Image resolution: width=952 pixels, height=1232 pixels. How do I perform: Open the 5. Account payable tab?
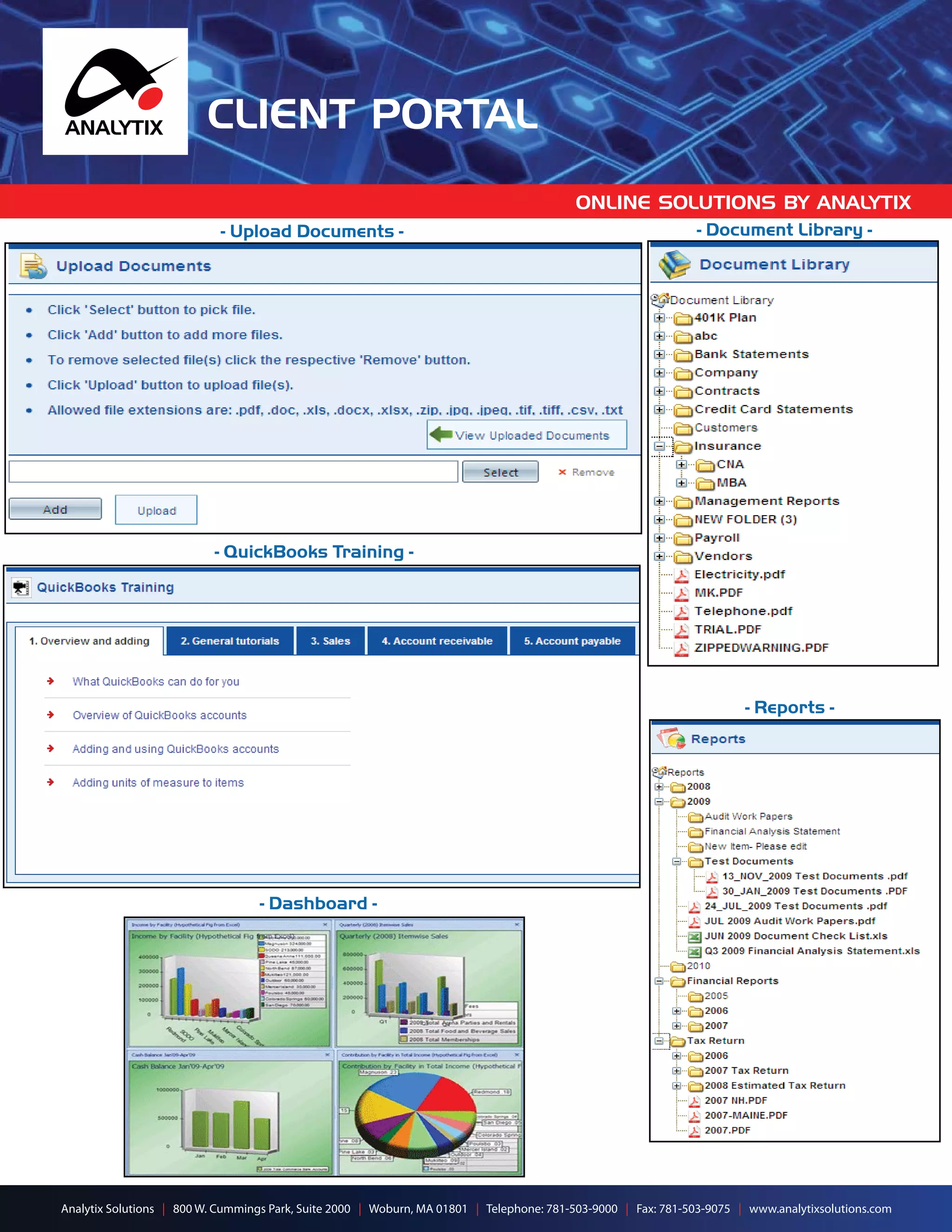[572, 641]
